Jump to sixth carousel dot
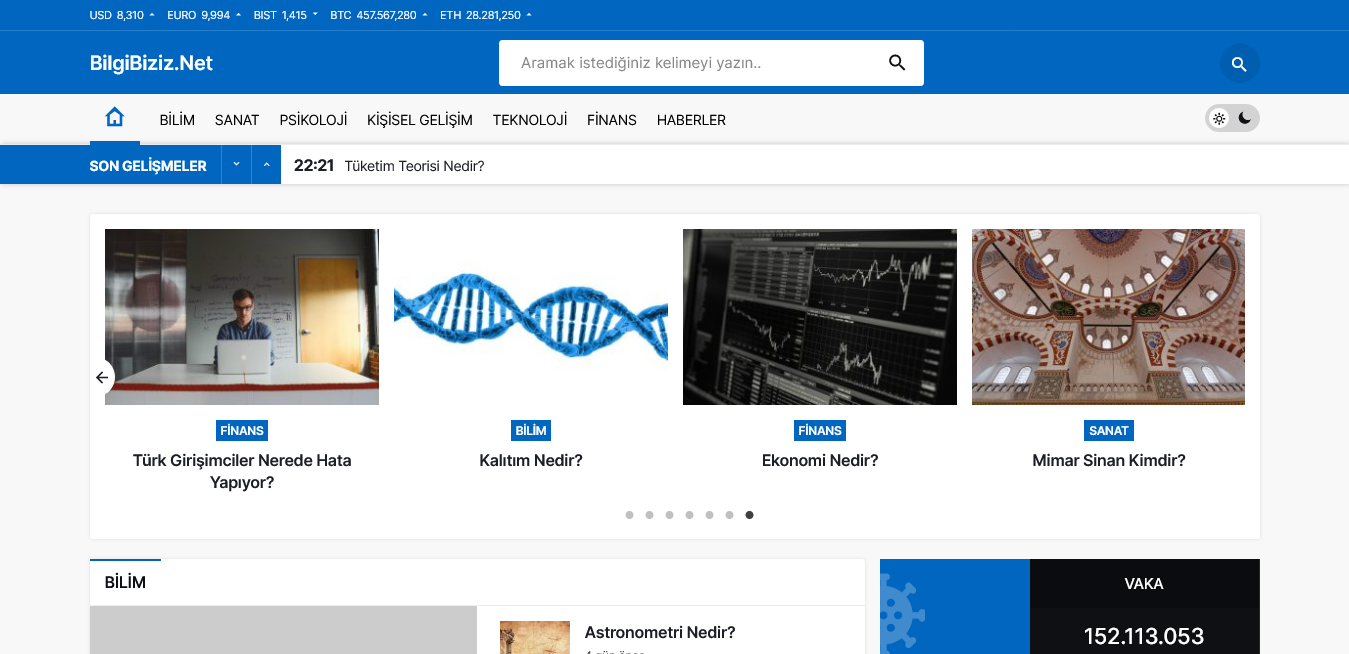The height and width of the screenshot is (654, 1349). 729,515
